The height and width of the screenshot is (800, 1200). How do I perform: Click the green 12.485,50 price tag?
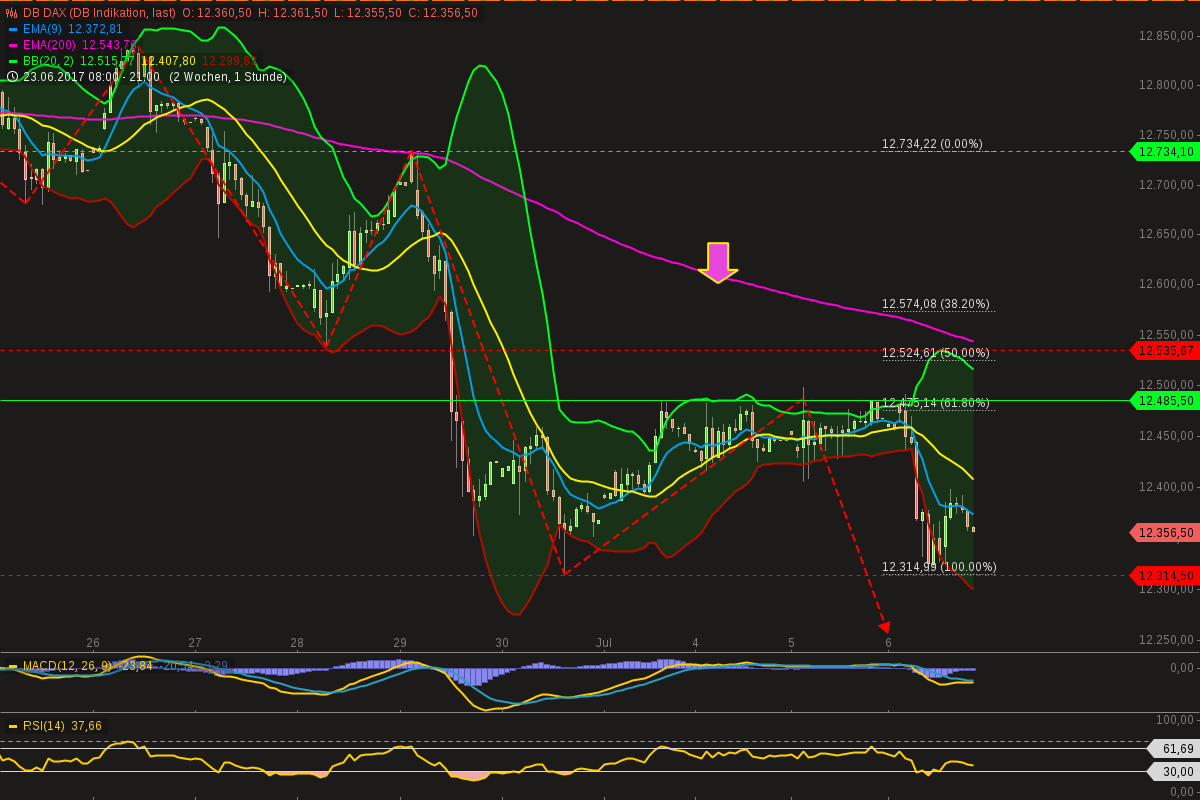click(1163, 400)
